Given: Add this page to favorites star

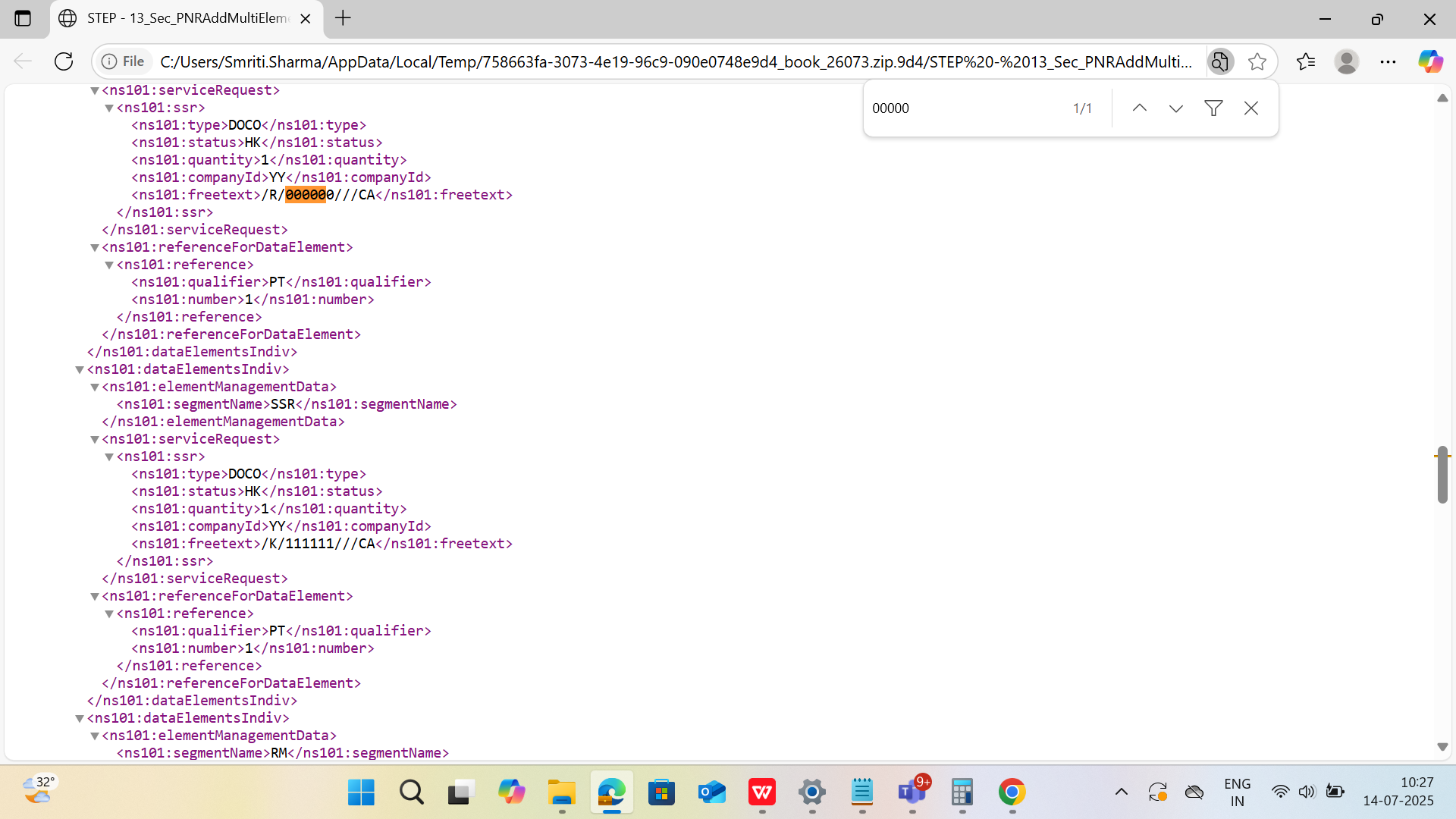Looking at the screenshot, I should click(1257, 61).
